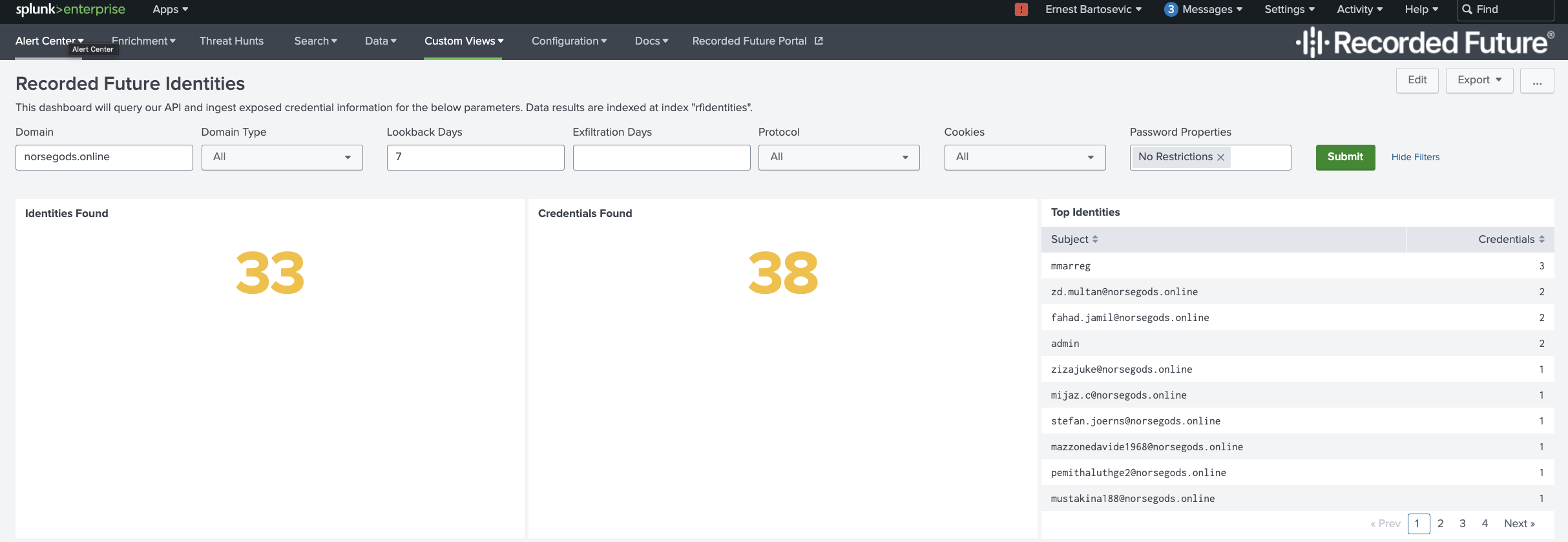
Task: Expand the Domain Type dropdown
Action: [x=282, y=158]
